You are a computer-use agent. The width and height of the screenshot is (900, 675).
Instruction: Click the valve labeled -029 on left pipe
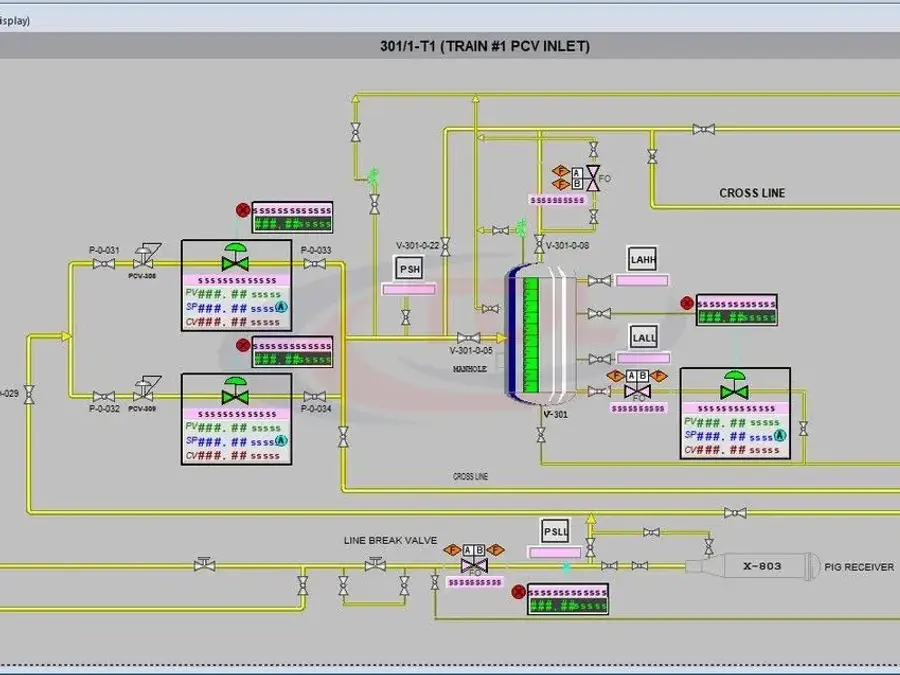tap(29, 394)
